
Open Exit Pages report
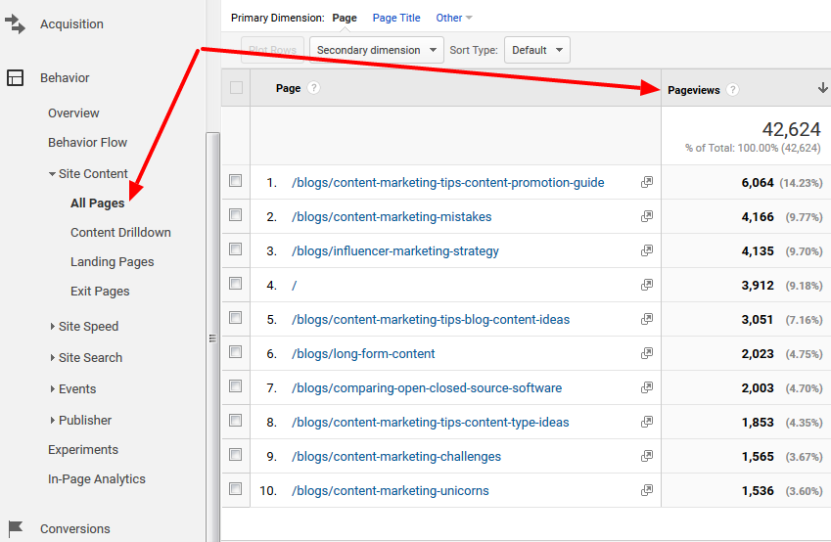pos(100,291)
